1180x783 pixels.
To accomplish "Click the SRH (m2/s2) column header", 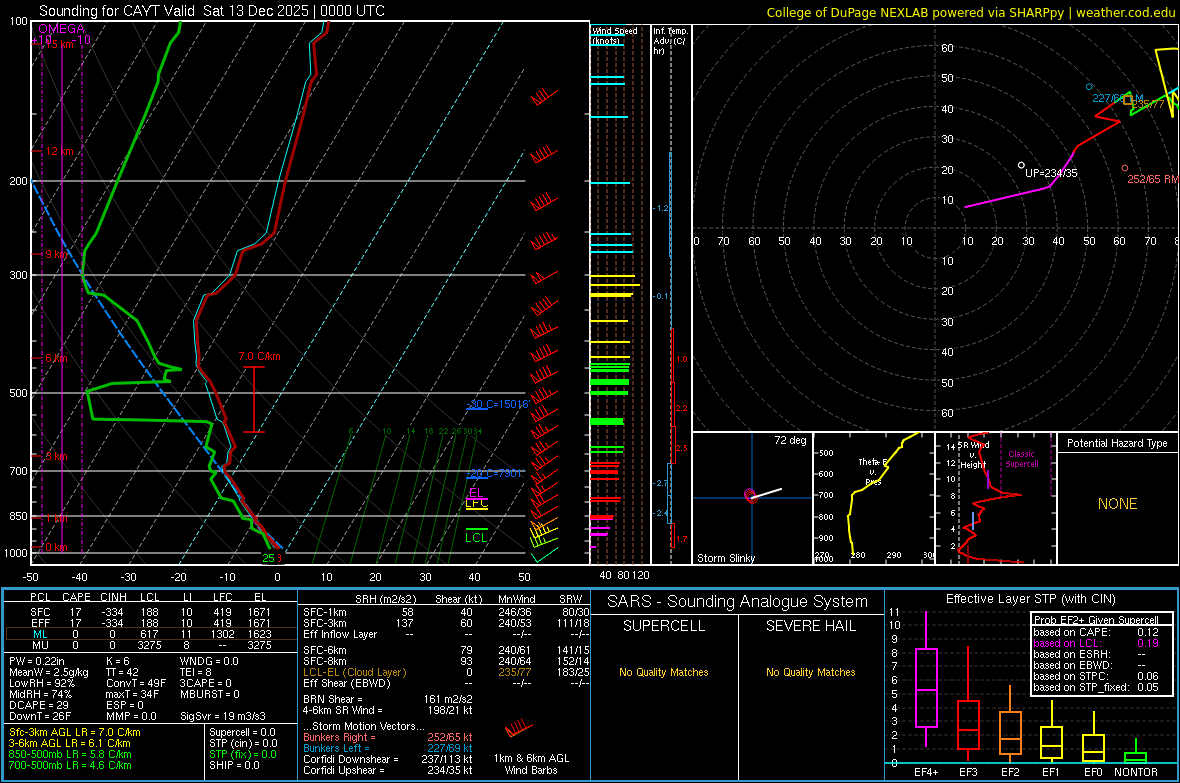I will pyautogui.click(x=385, y=599).
